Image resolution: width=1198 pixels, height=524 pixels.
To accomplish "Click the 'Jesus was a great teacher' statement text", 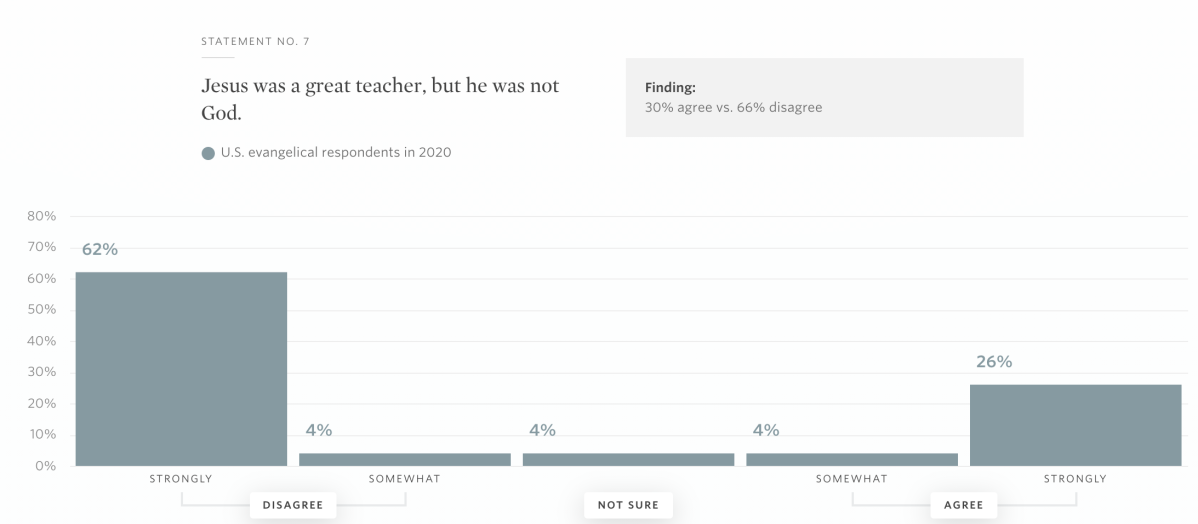I will coord(380,99).
